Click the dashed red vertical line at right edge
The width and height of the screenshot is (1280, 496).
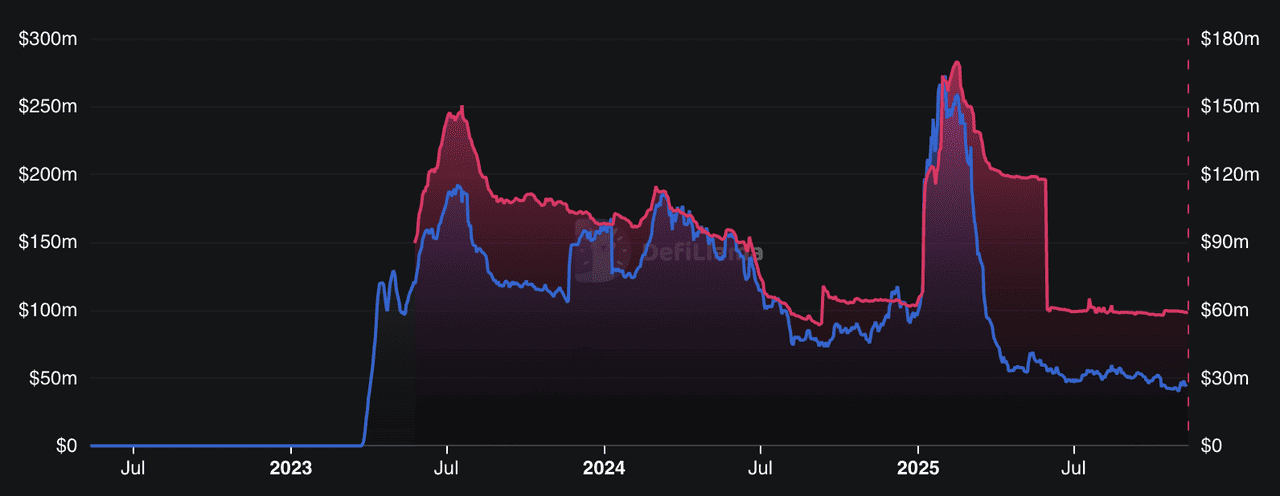click(1188, 240)
